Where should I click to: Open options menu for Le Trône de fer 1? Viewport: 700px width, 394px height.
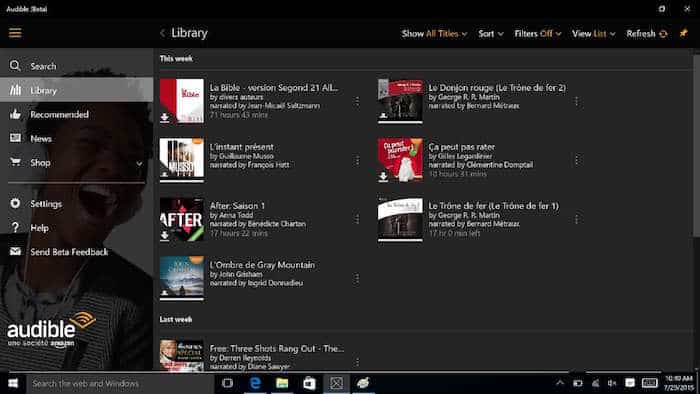point(576,220)
